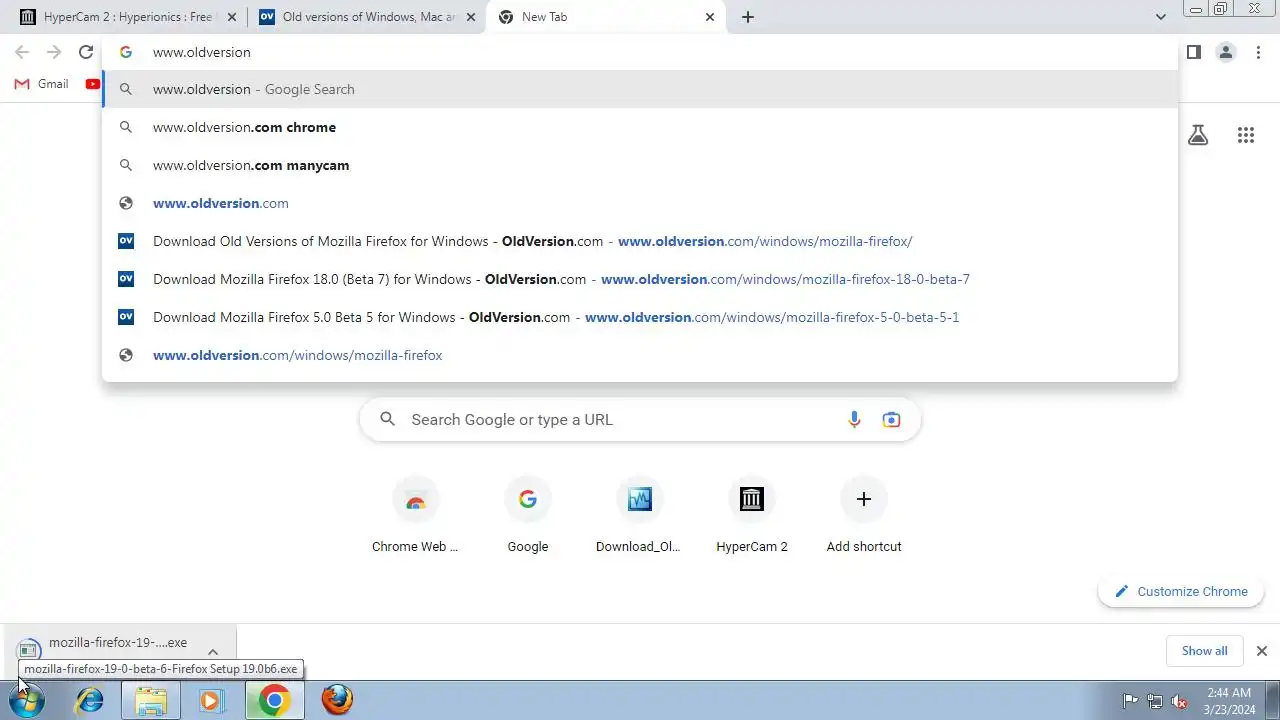Select the www.oldversion.com URL suggestion
This screenshot has height=720, width=1280.
coord(640,203)
